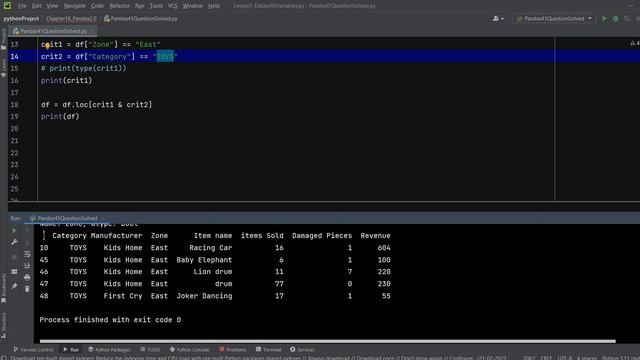The width and height of the screenshot is (640, 360).
Task: Open the Bookmarks tool window on the left sidebar
Action: pos(4,289)
